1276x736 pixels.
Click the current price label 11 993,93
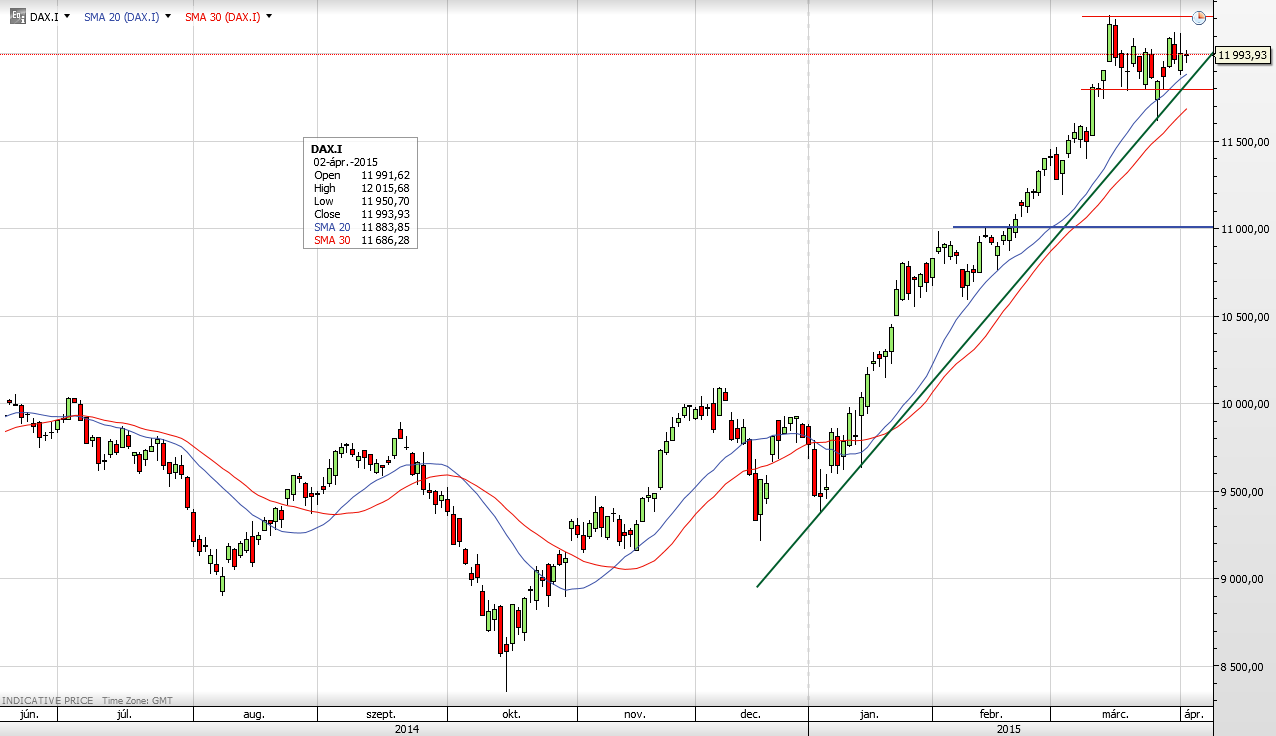(x=1242, y=55)
